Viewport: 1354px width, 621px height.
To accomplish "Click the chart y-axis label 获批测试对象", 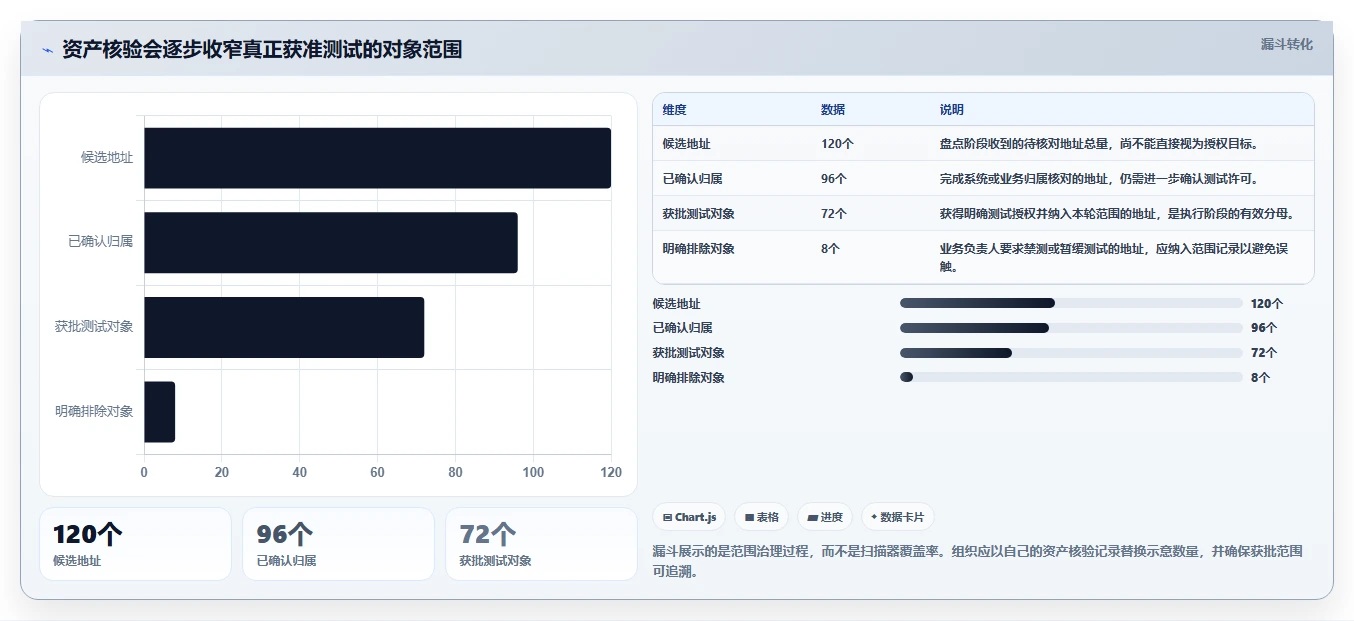I will pos(94,327).
